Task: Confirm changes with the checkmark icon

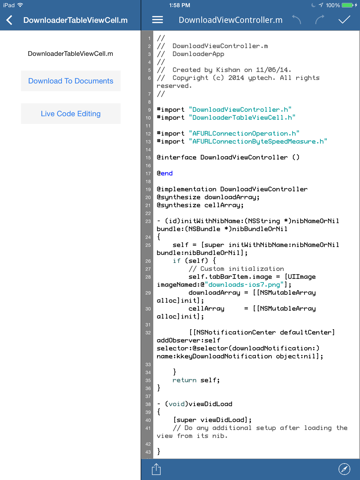Action: tap(344, 20)
